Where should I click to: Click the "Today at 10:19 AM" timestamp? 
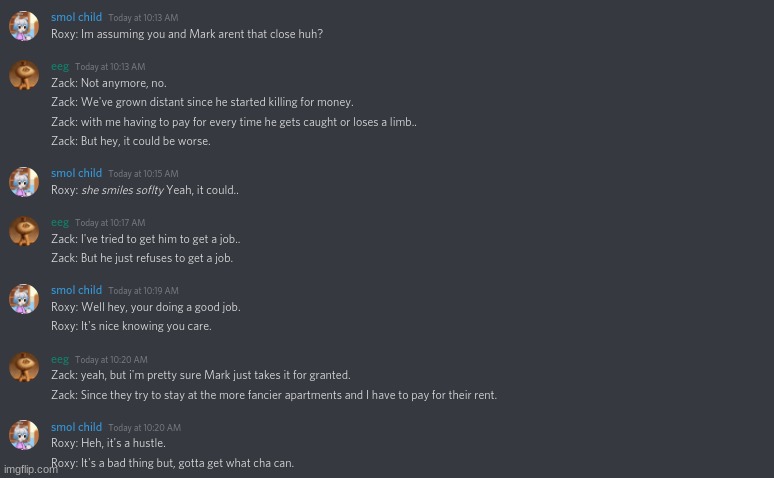coord(143,291)
